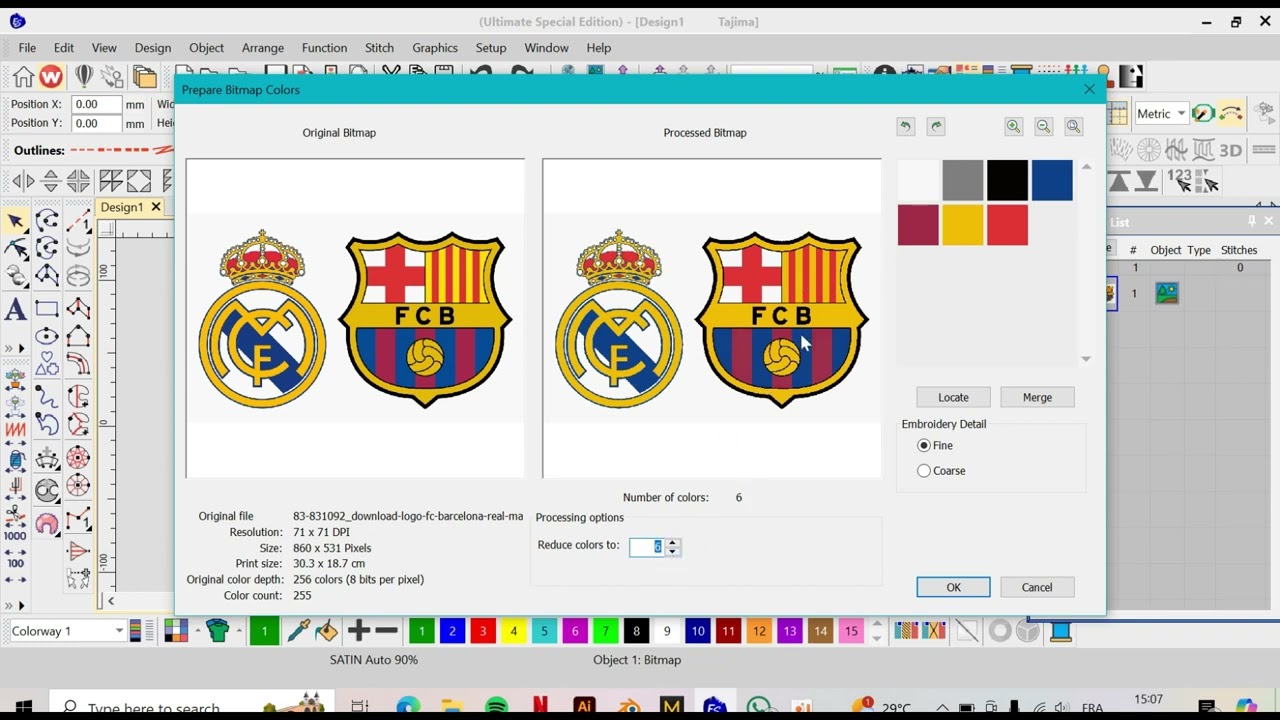
Task: Select the yellow swatch in the bitmap colors
Action: coord(963,225)
